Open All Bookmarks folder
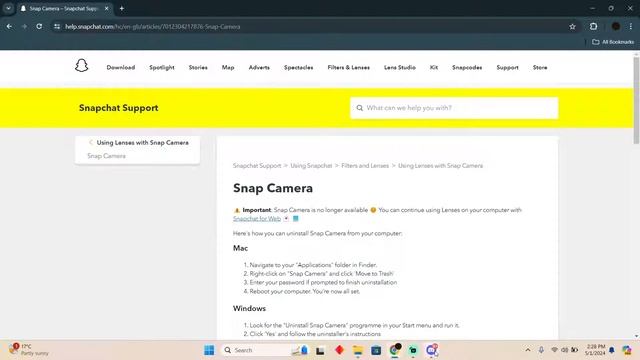Image resolution: width=640 pixels, height=360 pixels. tap(613, 42)
